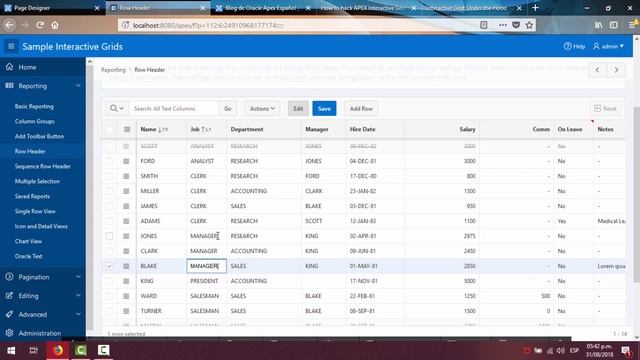Go to previous page arrow
This screenshot has width=640, height=360.
[x=598, y=70]
